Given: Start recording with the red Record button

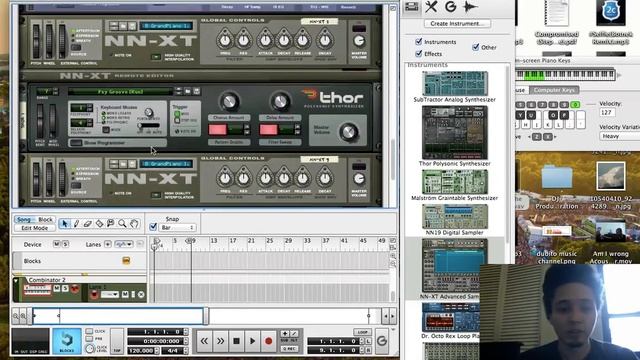Looking at the screenshot, I should [x=268, y=341].
